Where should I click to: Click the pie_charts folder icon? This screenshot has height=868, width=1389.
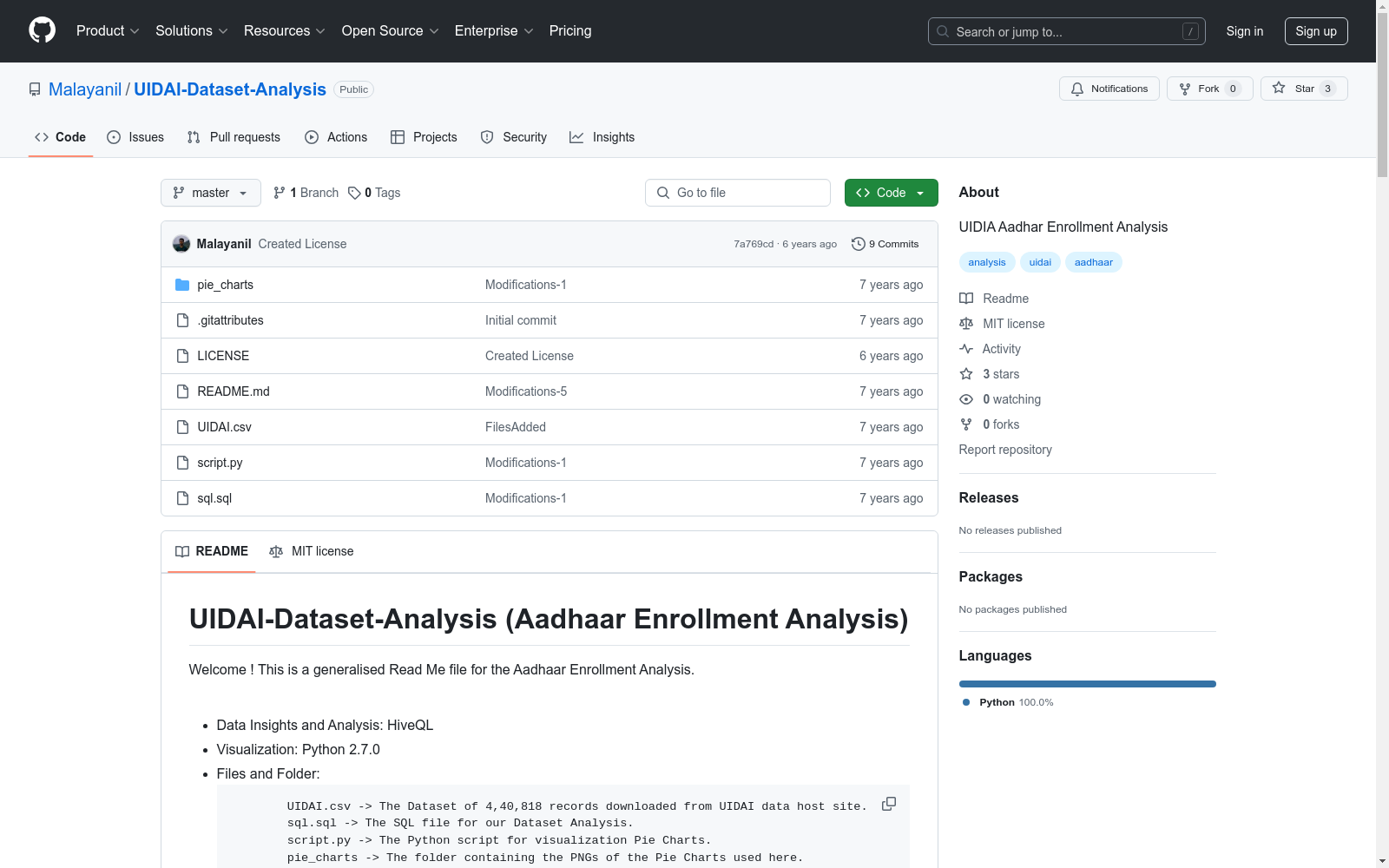tap(182, 285)
